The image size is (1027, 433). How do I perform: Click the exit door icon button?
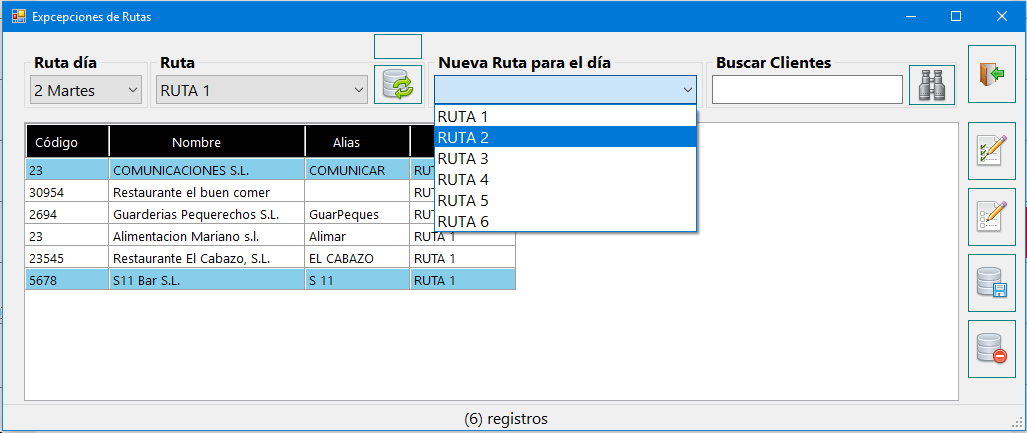[992, 74]
